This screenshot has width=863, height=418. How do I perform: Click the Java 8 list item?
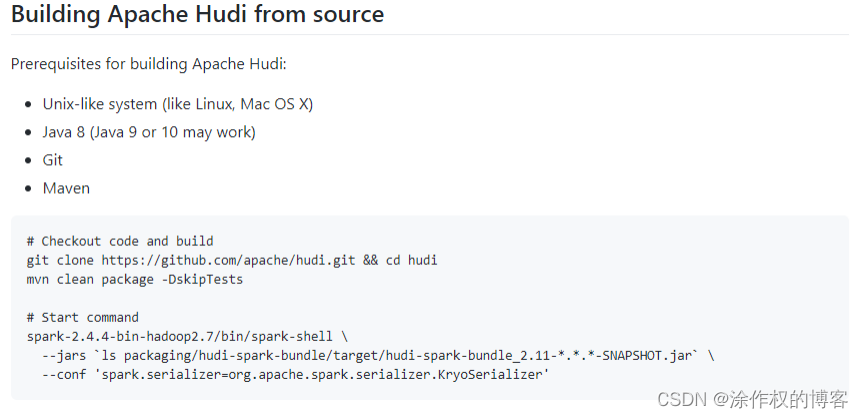pos(149,132)
